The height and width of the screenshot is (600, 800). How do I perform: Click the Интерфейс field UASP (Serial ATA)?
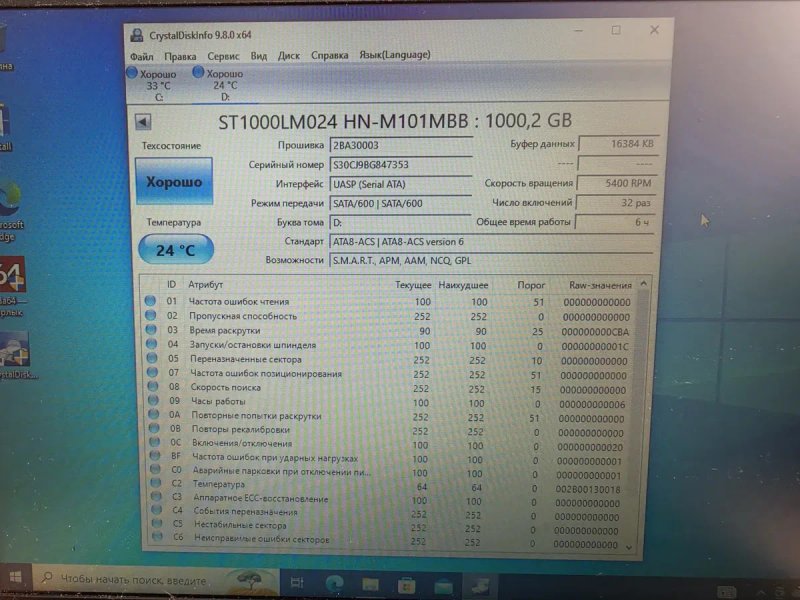(401, 184)
